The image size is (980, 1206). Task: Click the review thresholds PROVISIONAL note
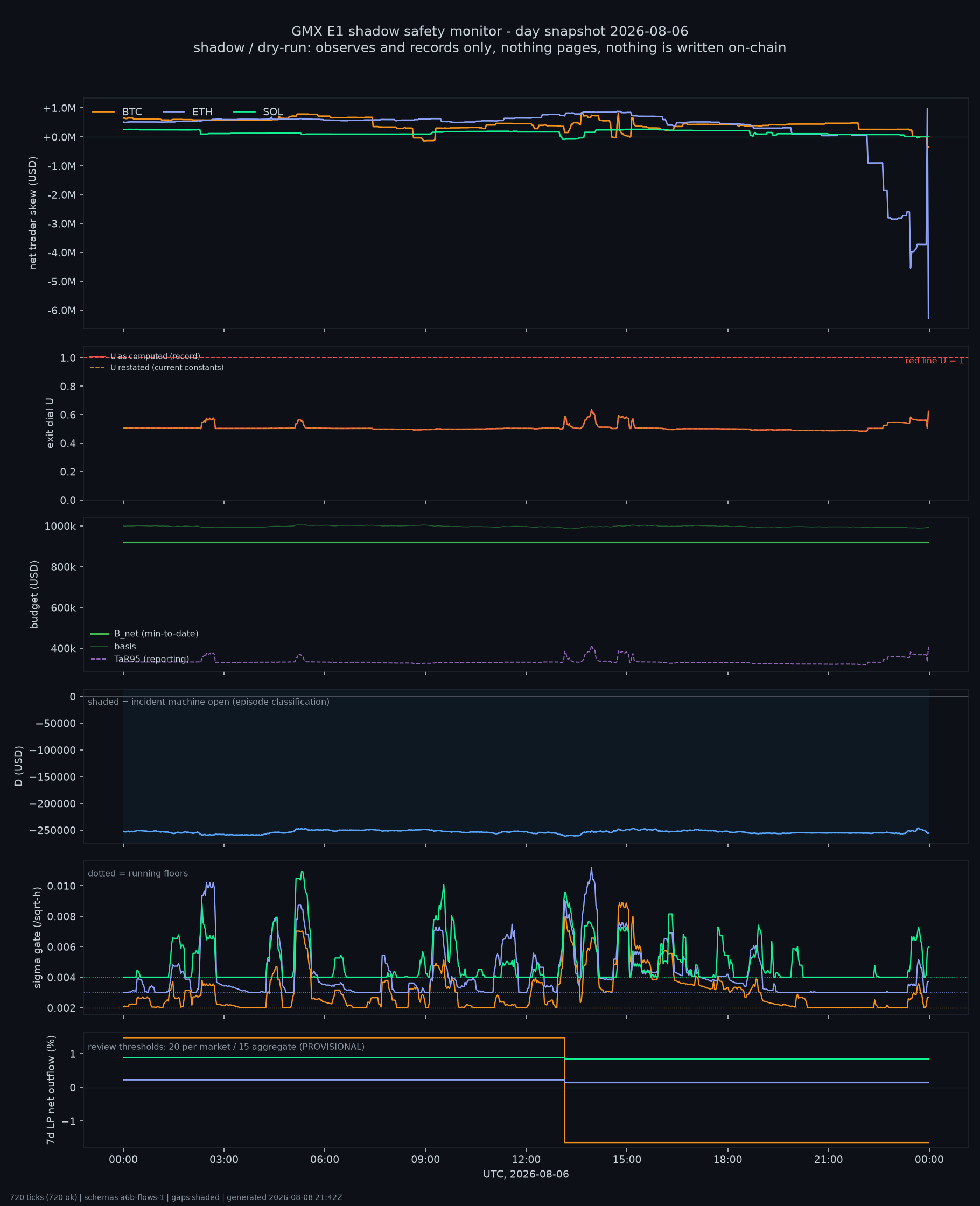[x=226, y=1047]
